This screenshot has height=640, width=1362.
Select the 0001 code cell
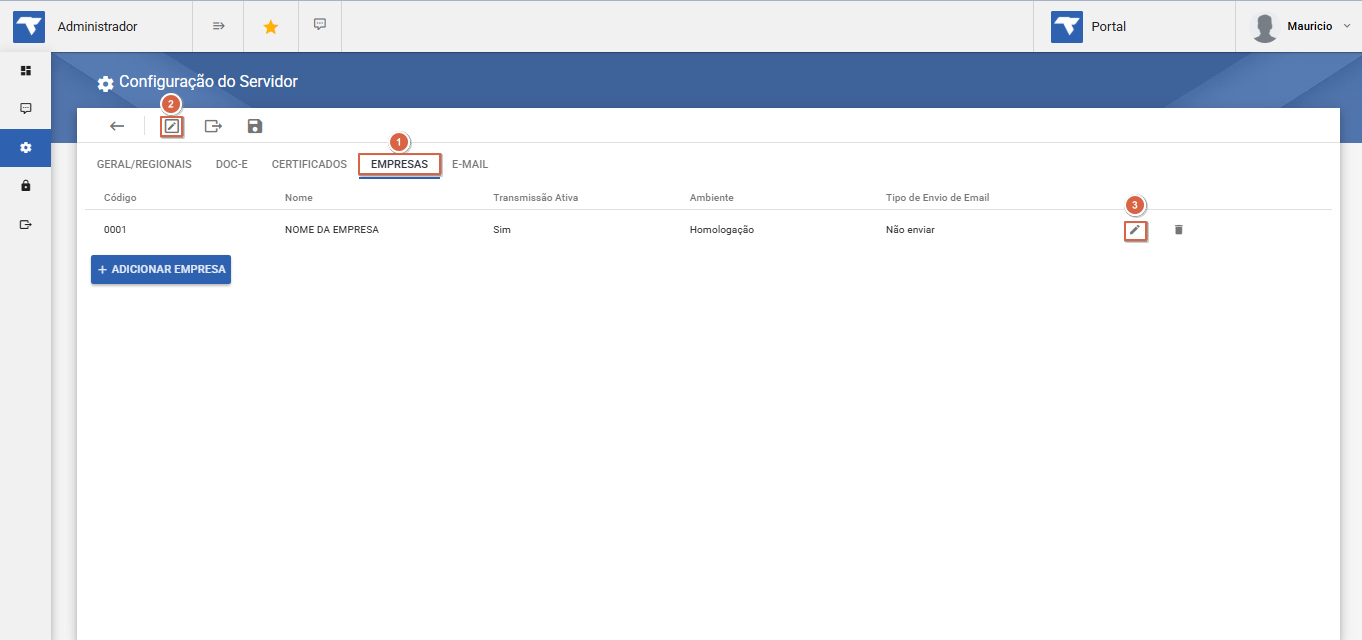pos(115,230)
